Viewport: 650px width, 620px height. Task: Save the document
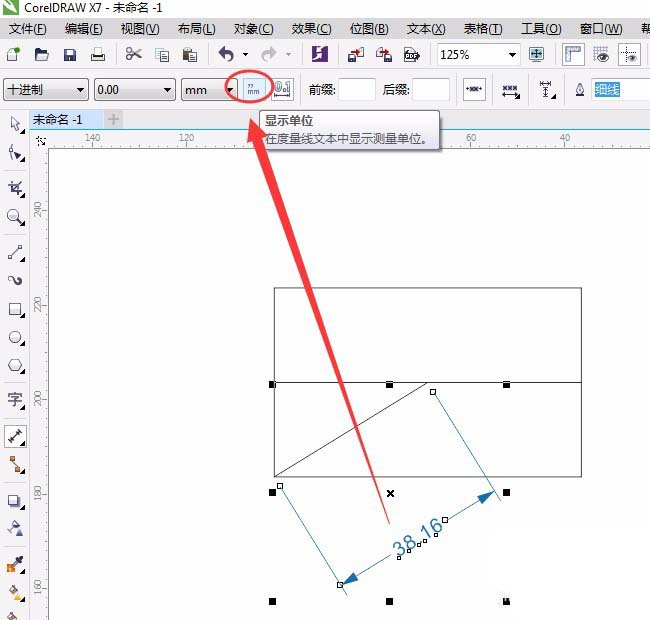[70, 54]
